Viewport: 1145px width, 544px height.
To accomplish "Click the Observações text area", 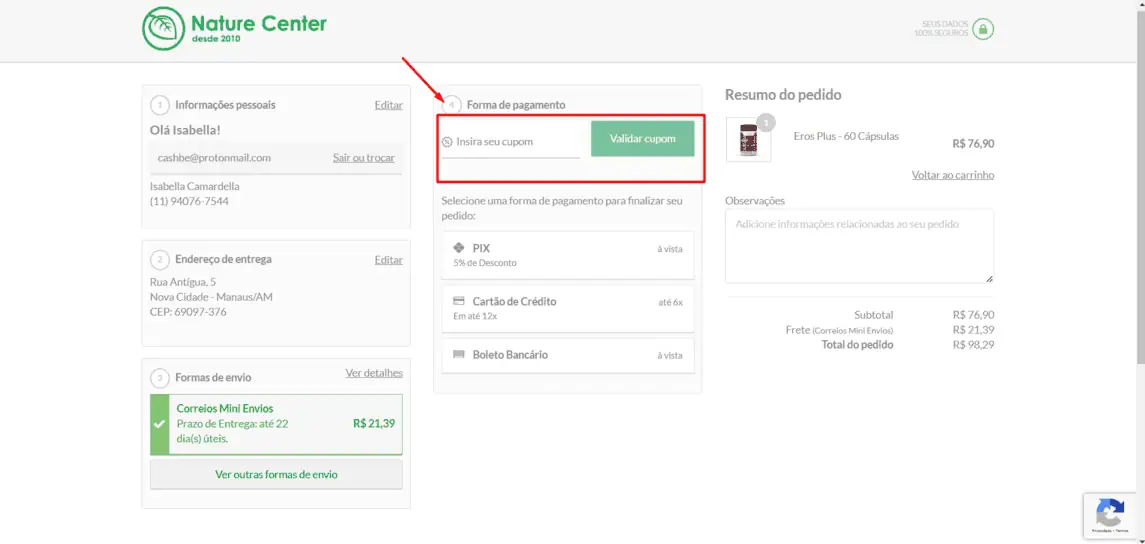I will [x=859, y=246].
